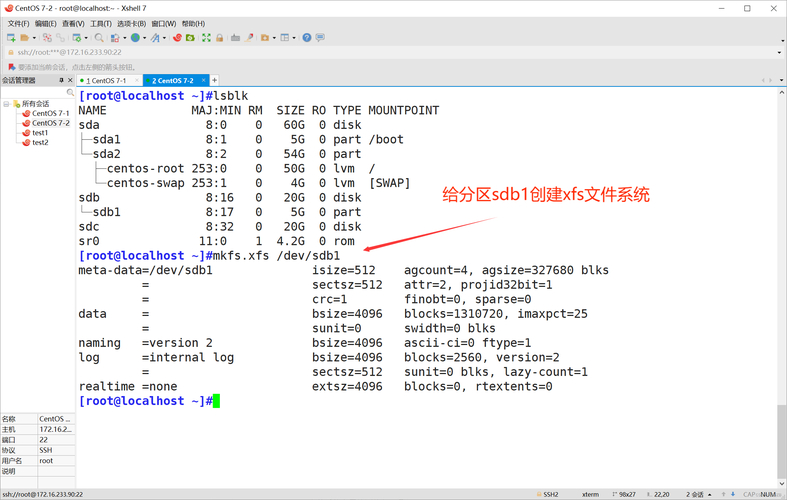Click the highlight pen toolbar icon
Screen dimensions: 787x500
pos(248,38)
